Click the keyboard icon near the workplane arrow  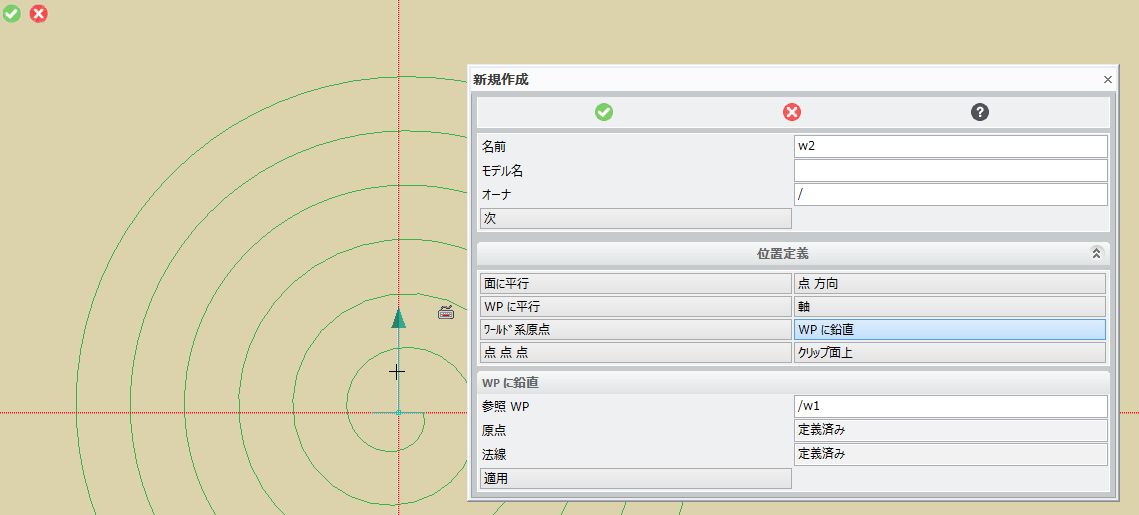tap(446, 312)
